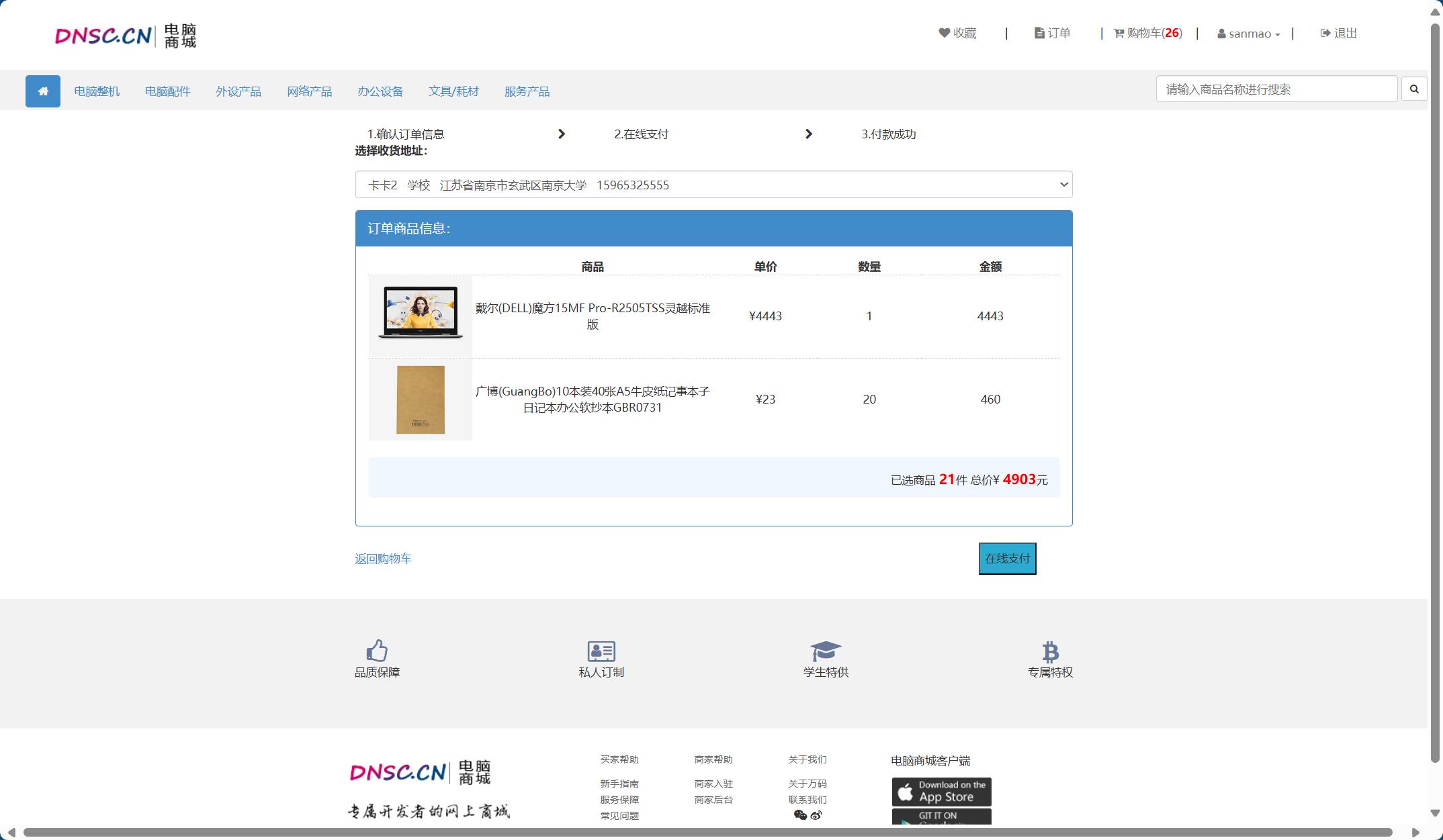
Task: Click total price 4903
Action: (x=1019, y=479)
